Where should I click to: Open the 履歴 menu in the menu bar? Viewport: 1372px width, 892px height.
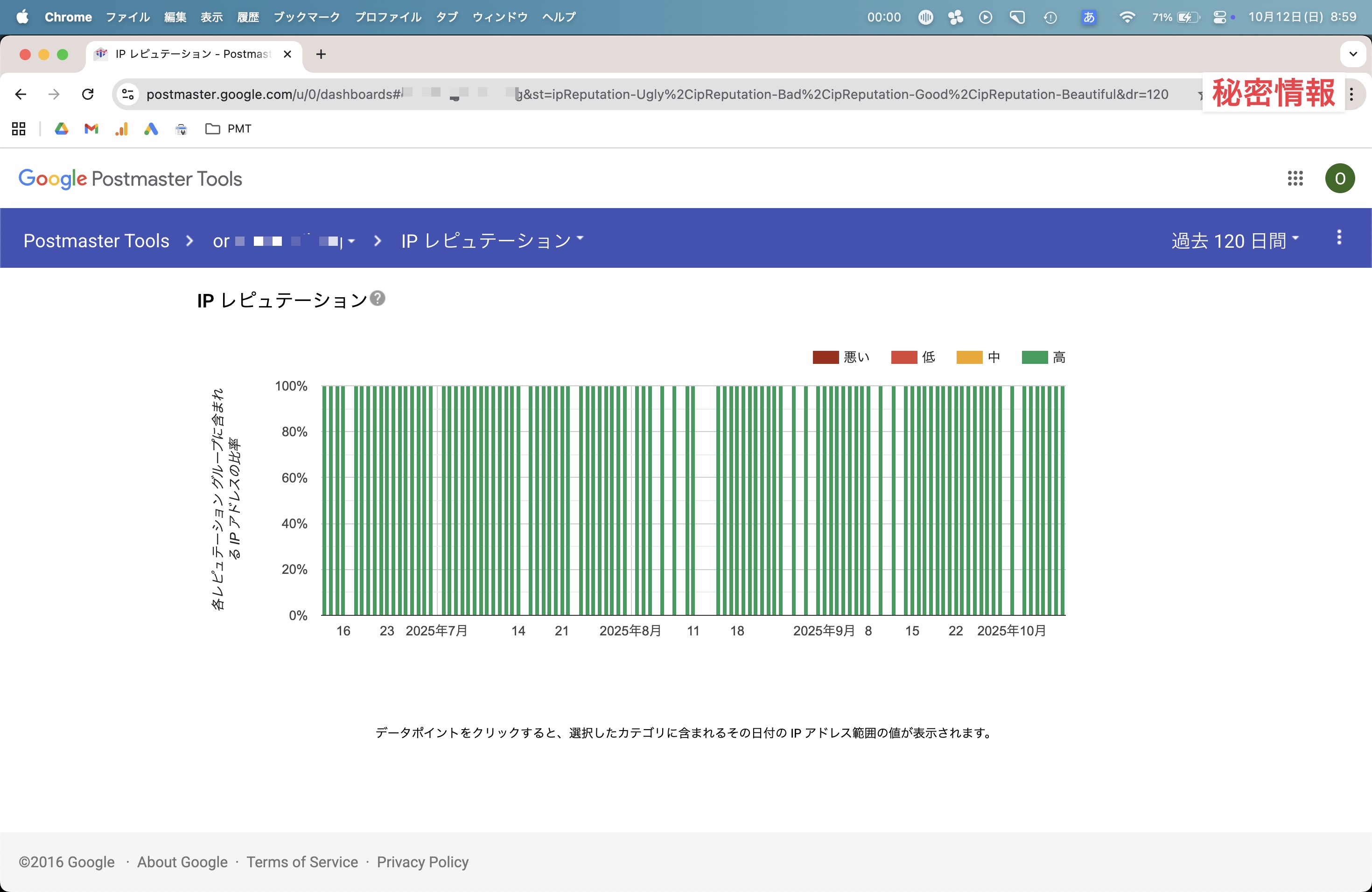click(x=247, y=17)
